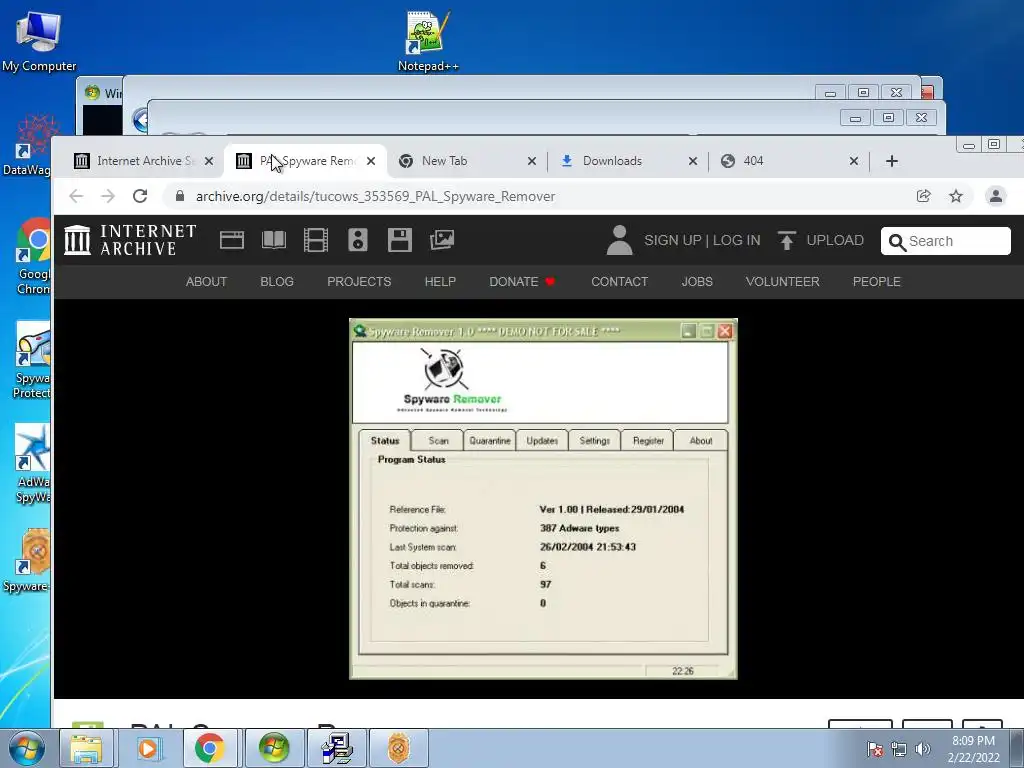This screenshot has height=768, width=1024.
Task: Open the volume speaker tray icon
Action: (x=922, y=749)
